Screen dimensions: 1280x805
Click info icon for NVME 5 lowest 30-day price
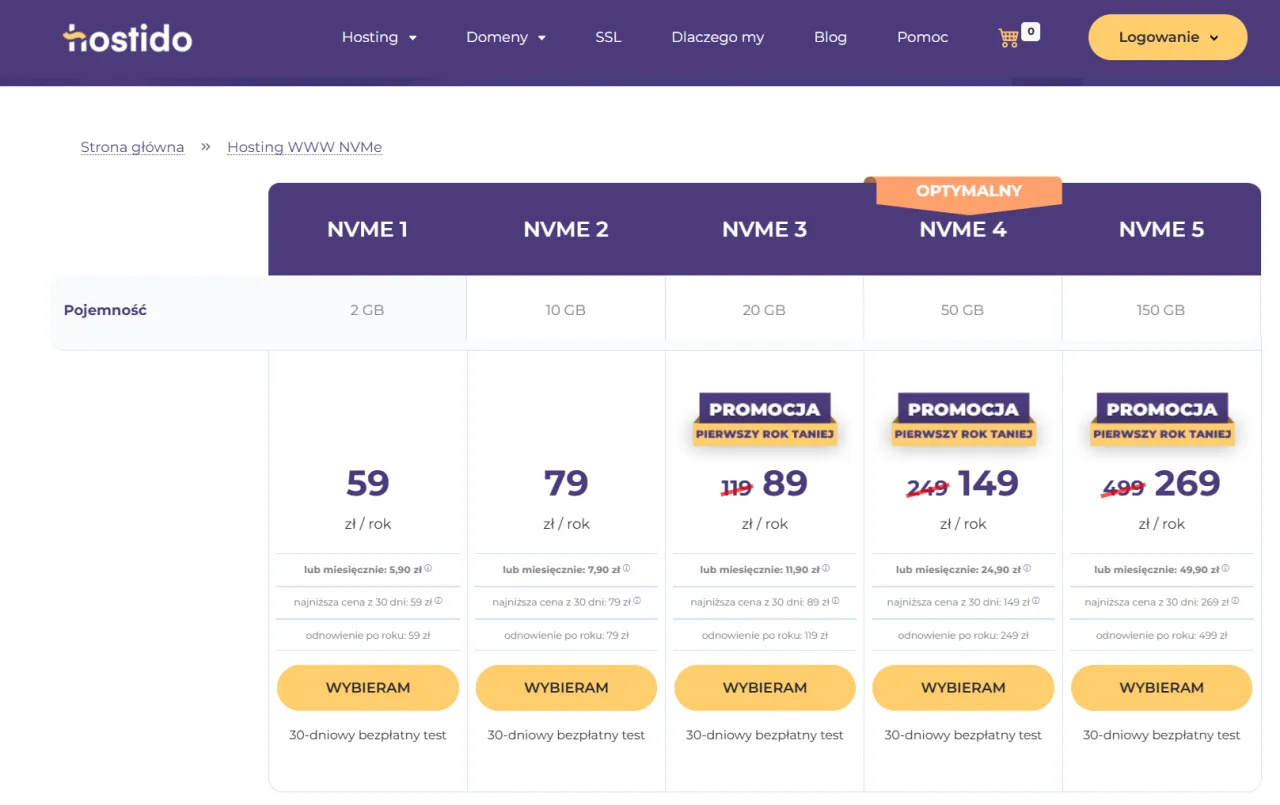(x=1236, y=601)
